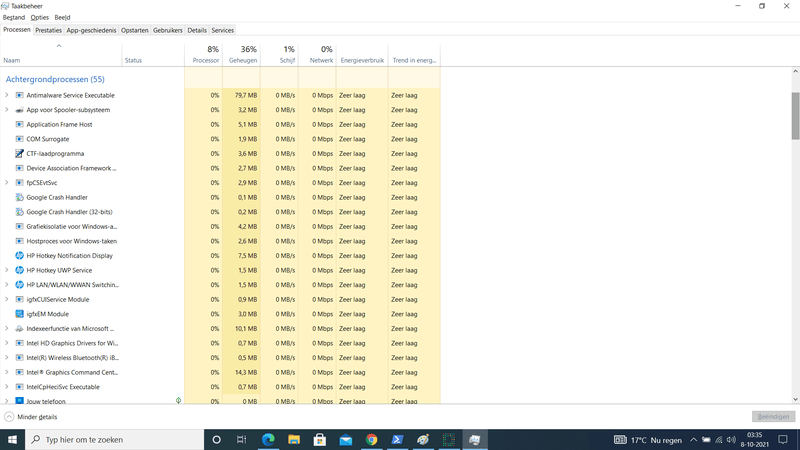The width and height of the screenshot is (800, 450).
Task: Switch to the Gebruikers tab
Action: (168, 30)
